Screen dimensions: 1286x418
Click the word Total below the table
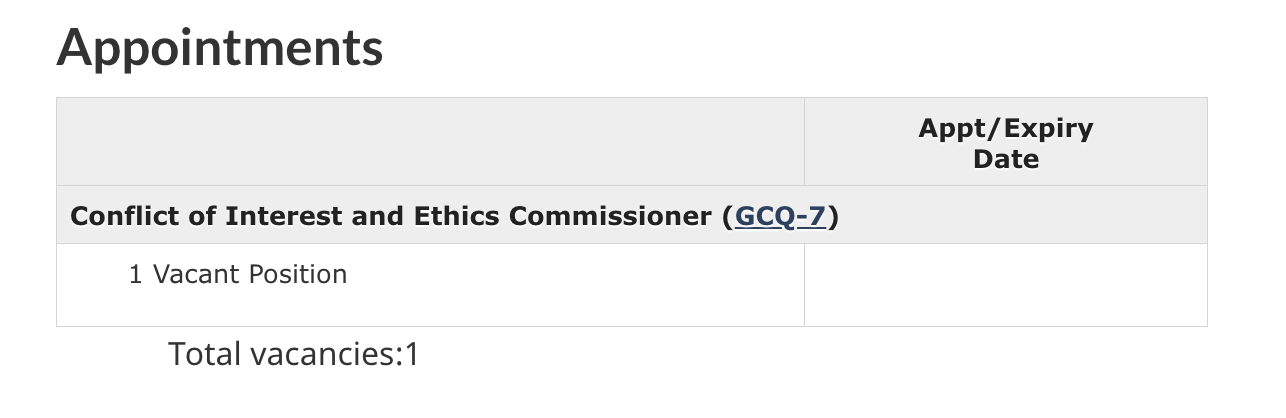tap(205, 354)
